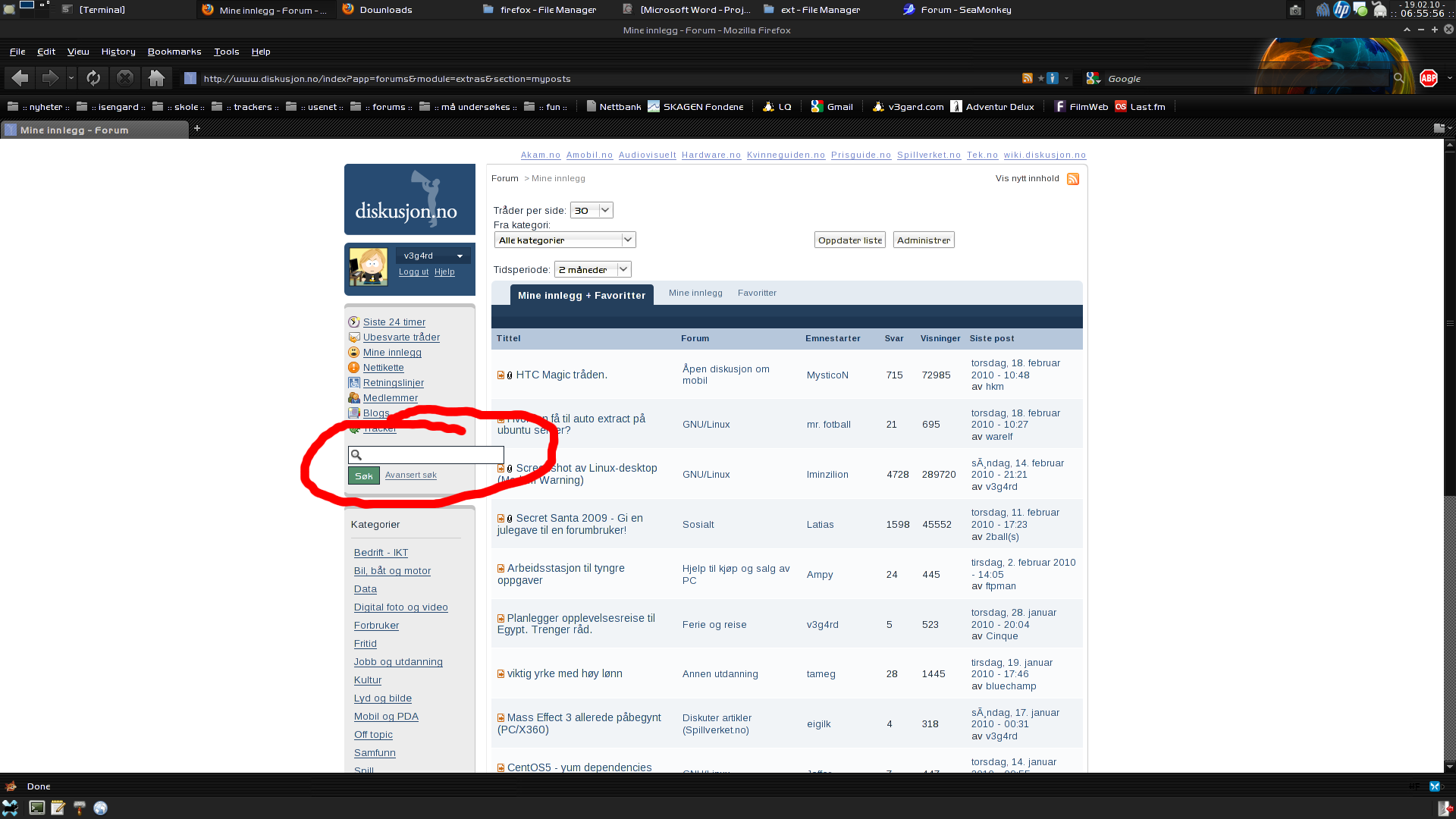Switch to Forum - SeaMonkey taskbar window

tap(957, 10)
